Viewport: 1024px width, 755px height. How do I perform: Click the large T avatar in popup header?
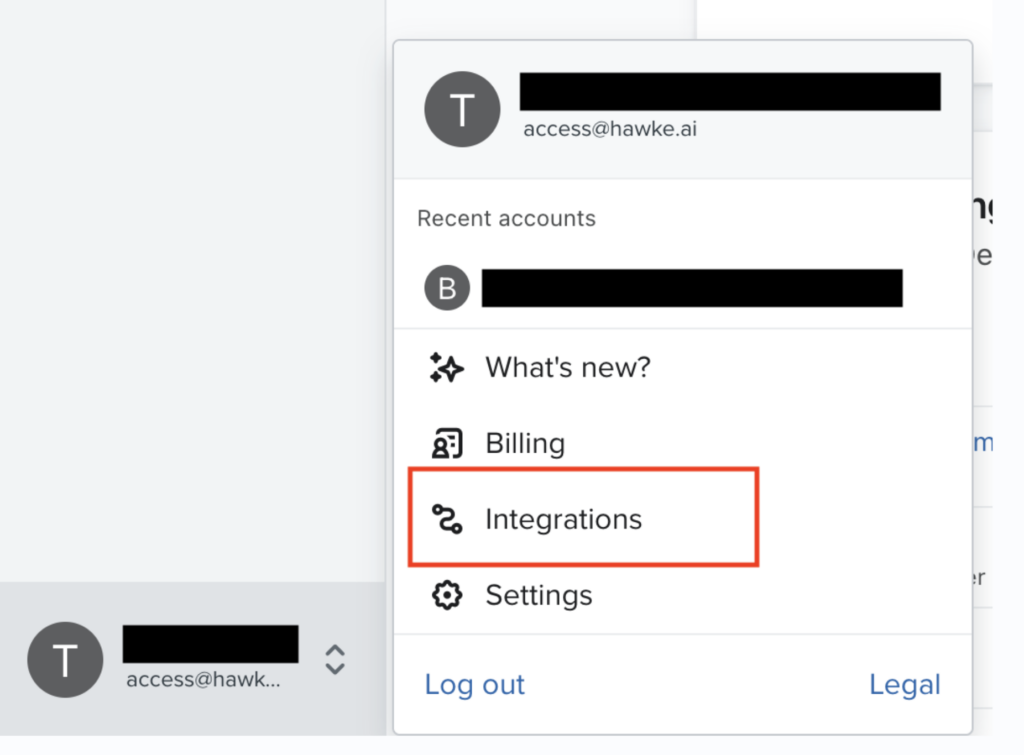(x=462, y=109)
